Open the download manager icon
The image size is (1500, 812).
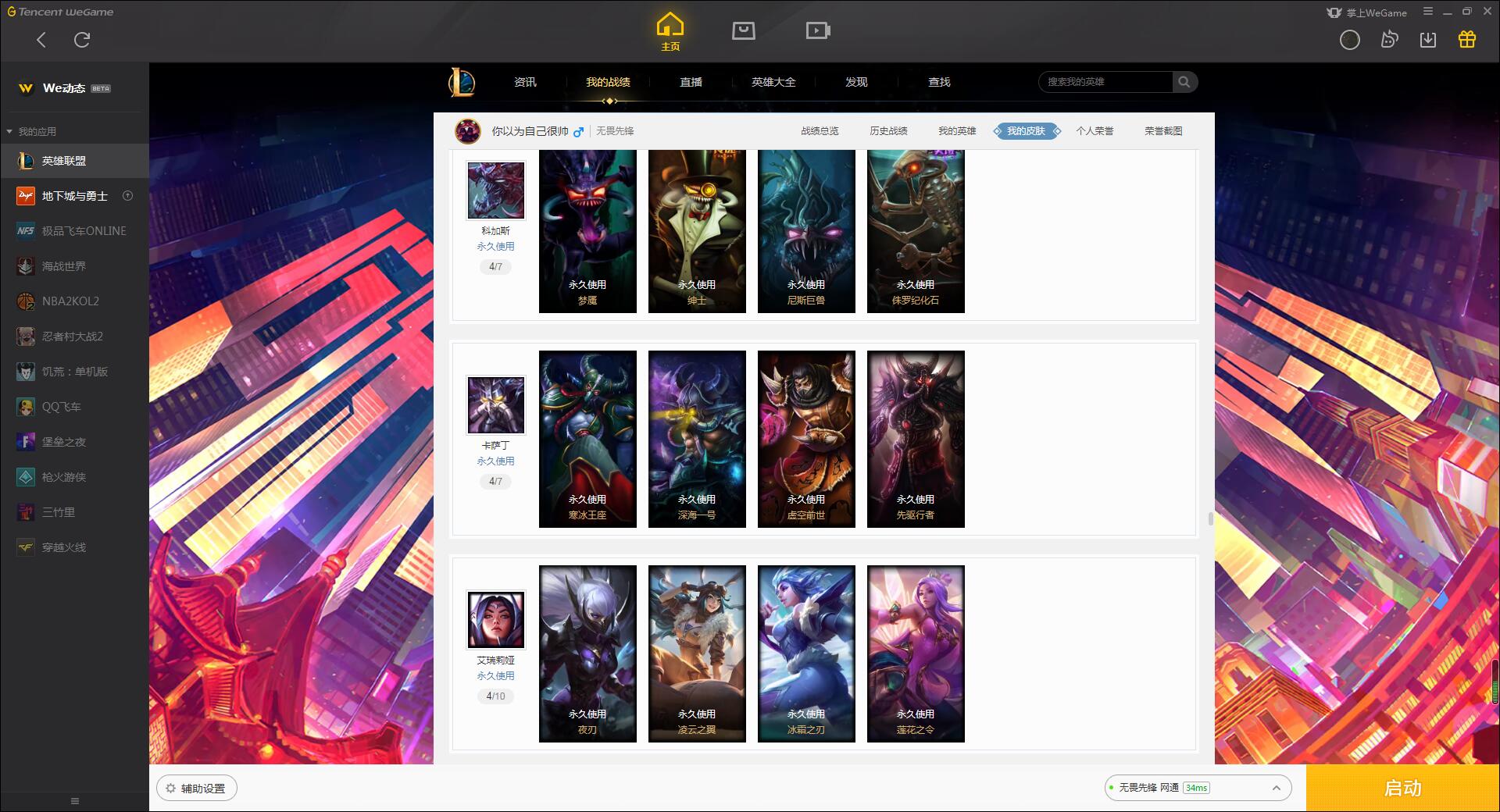click(x=1428, y=39)
